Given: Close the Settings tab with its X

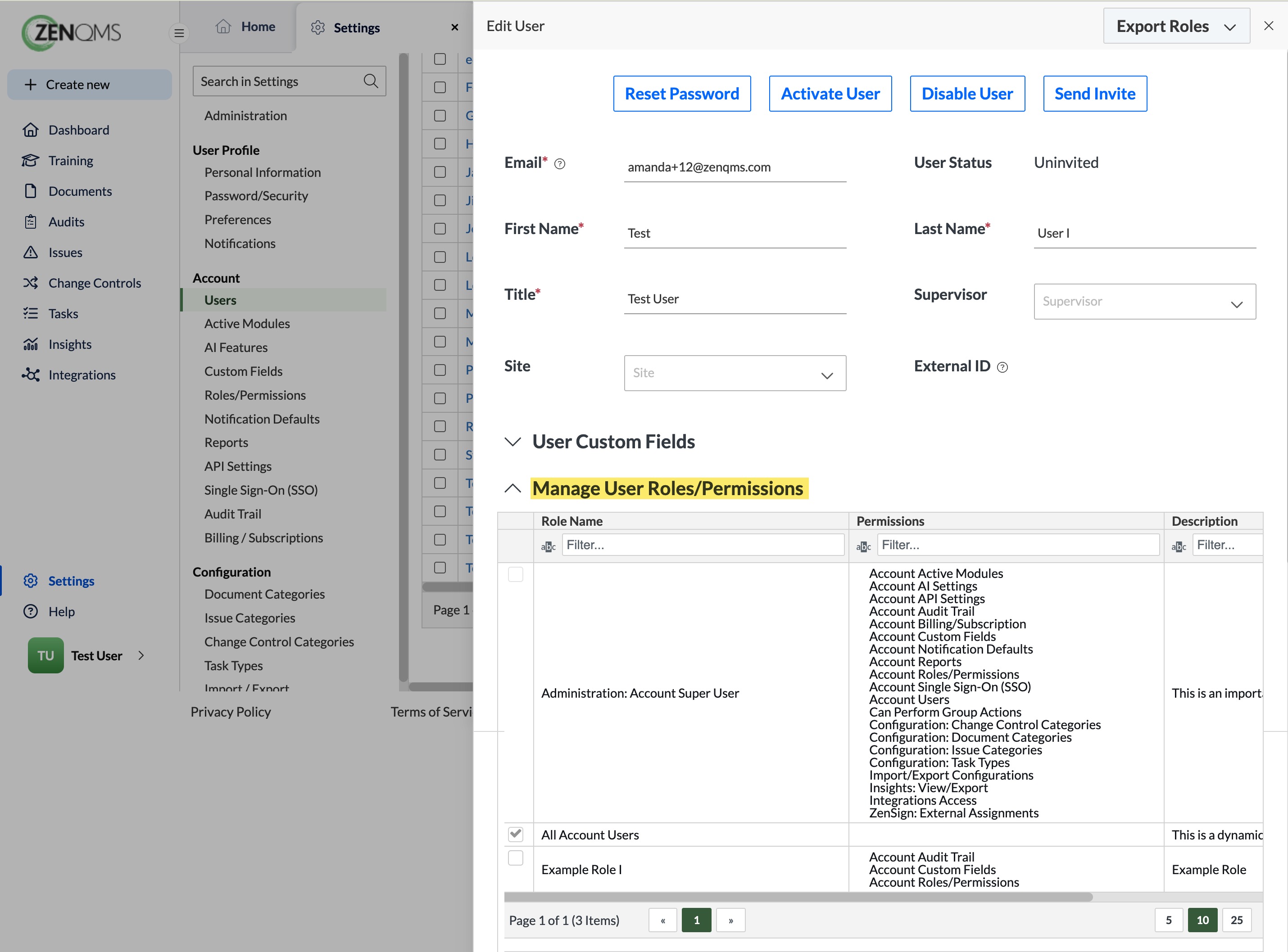Looking at the screenshot, I should [x=455, y=27].
